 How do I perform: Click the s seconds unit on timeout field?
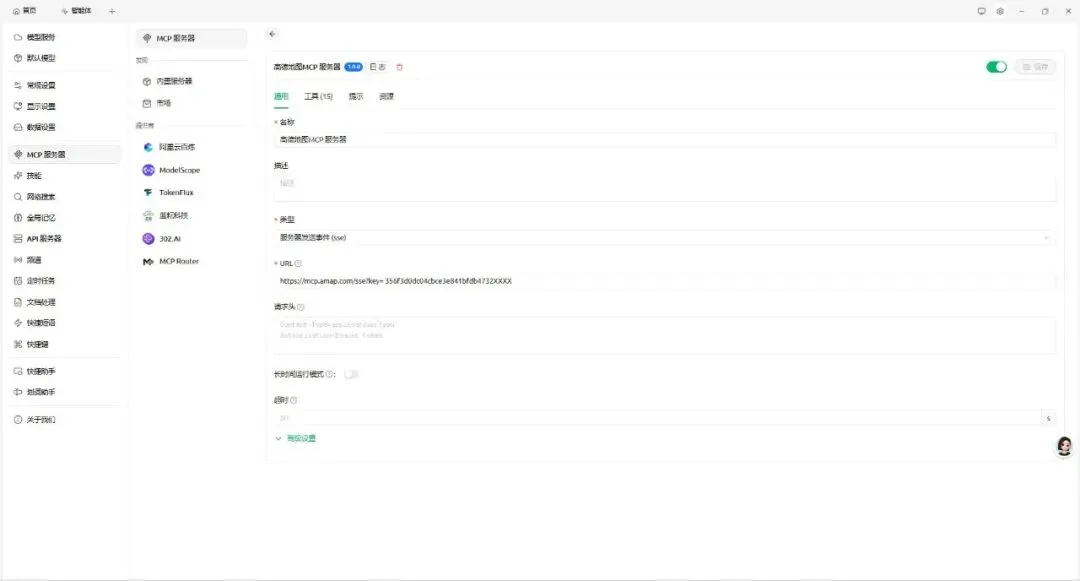click(1048, 418)
